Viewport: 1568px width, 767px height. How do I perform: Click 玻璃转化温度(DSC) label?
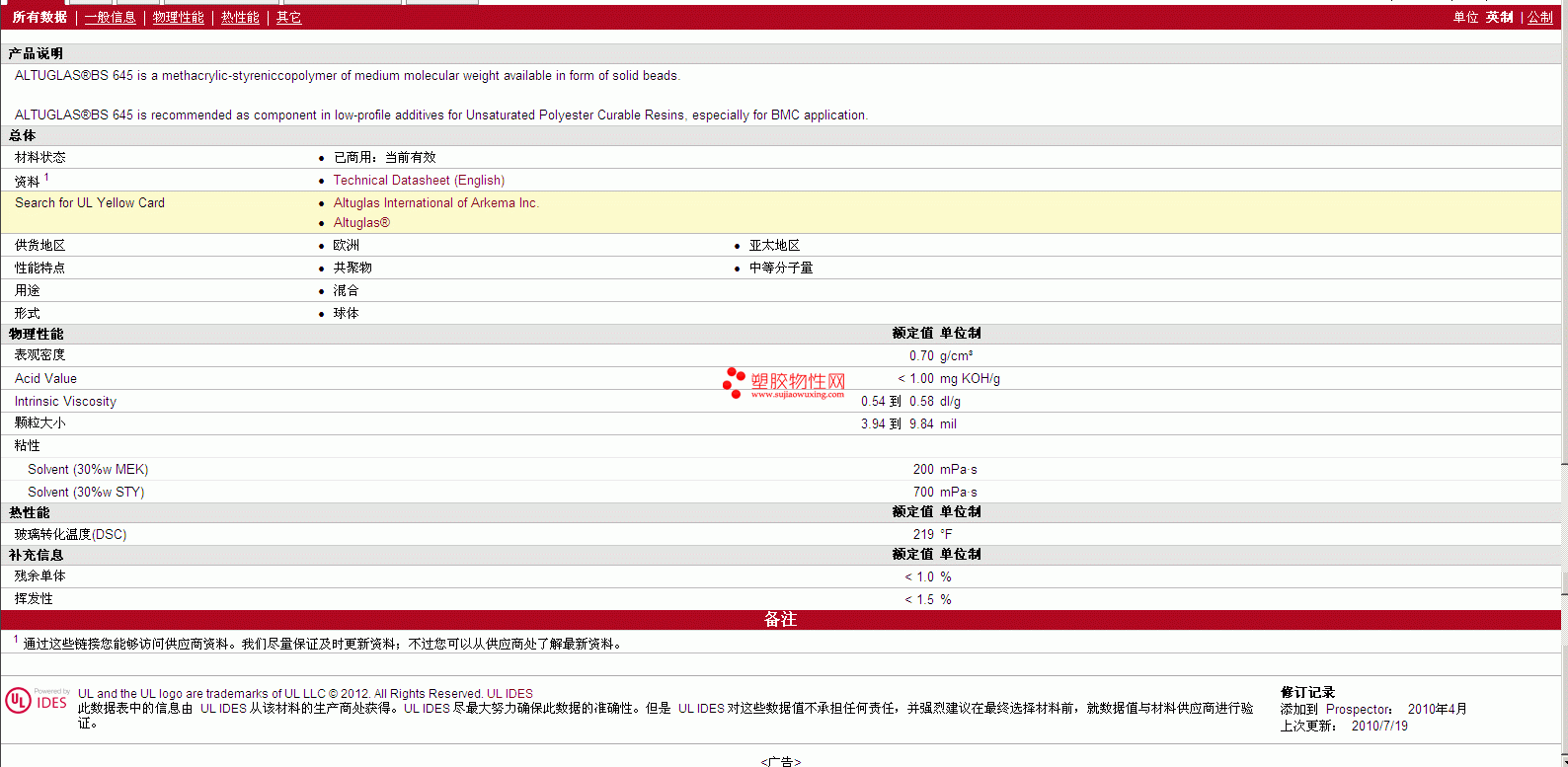coord(70,534)
